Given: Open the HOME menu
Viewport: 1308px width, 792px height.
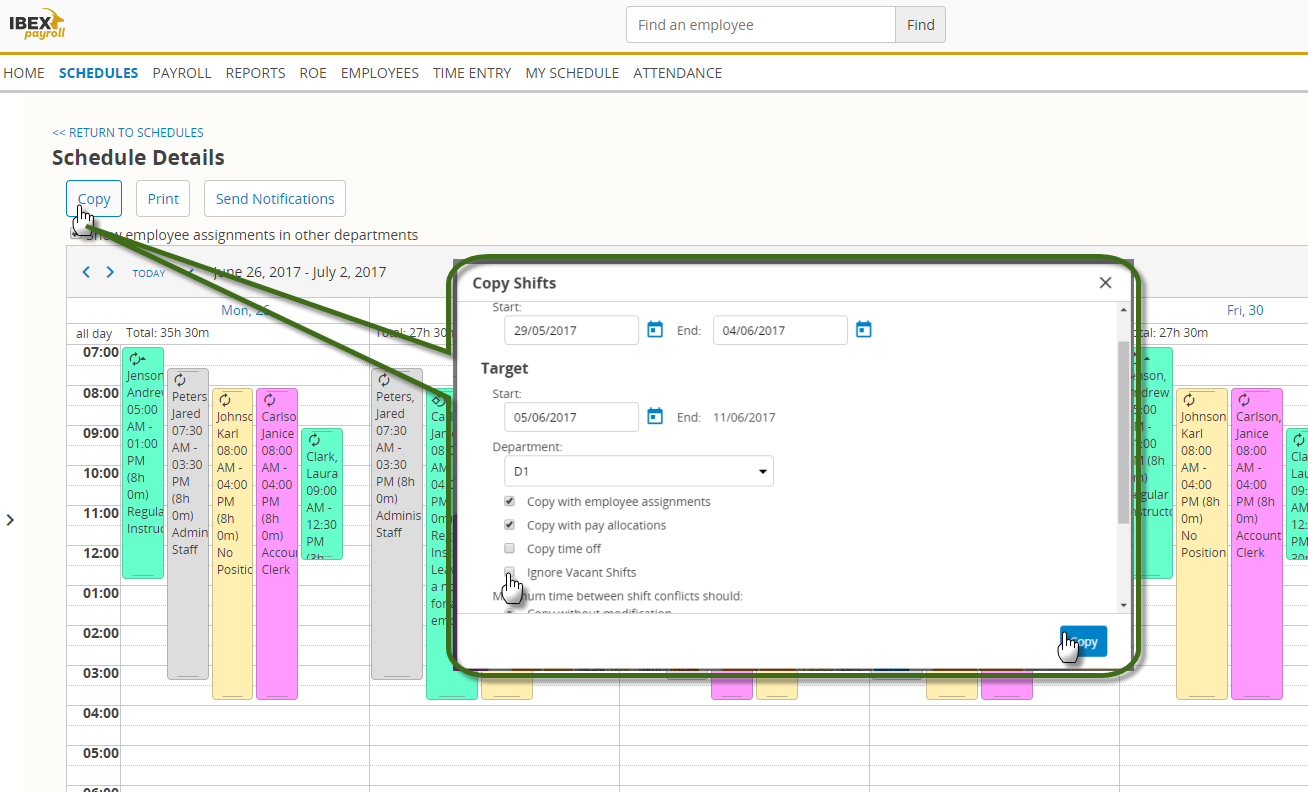Looking at the screenshot, I should tap(24, 73).
